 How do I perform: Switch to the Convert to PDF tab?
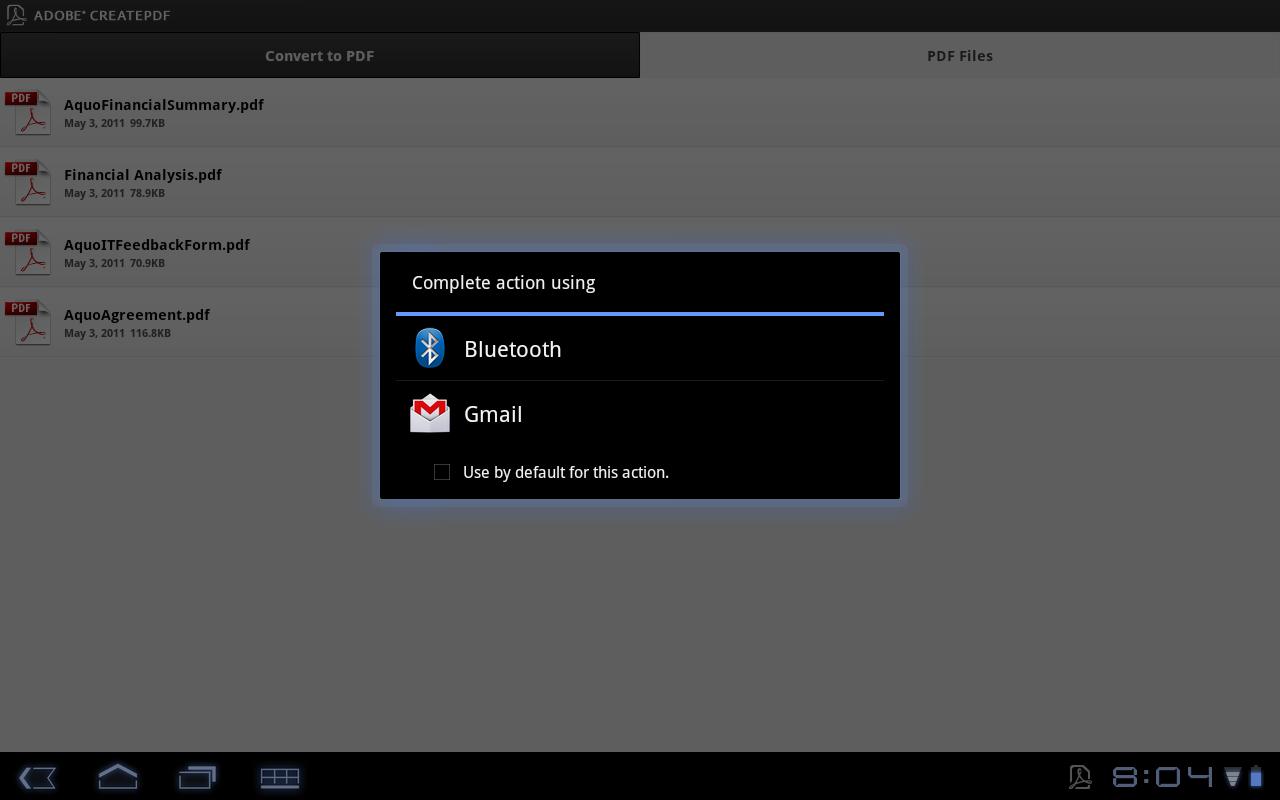320,55
